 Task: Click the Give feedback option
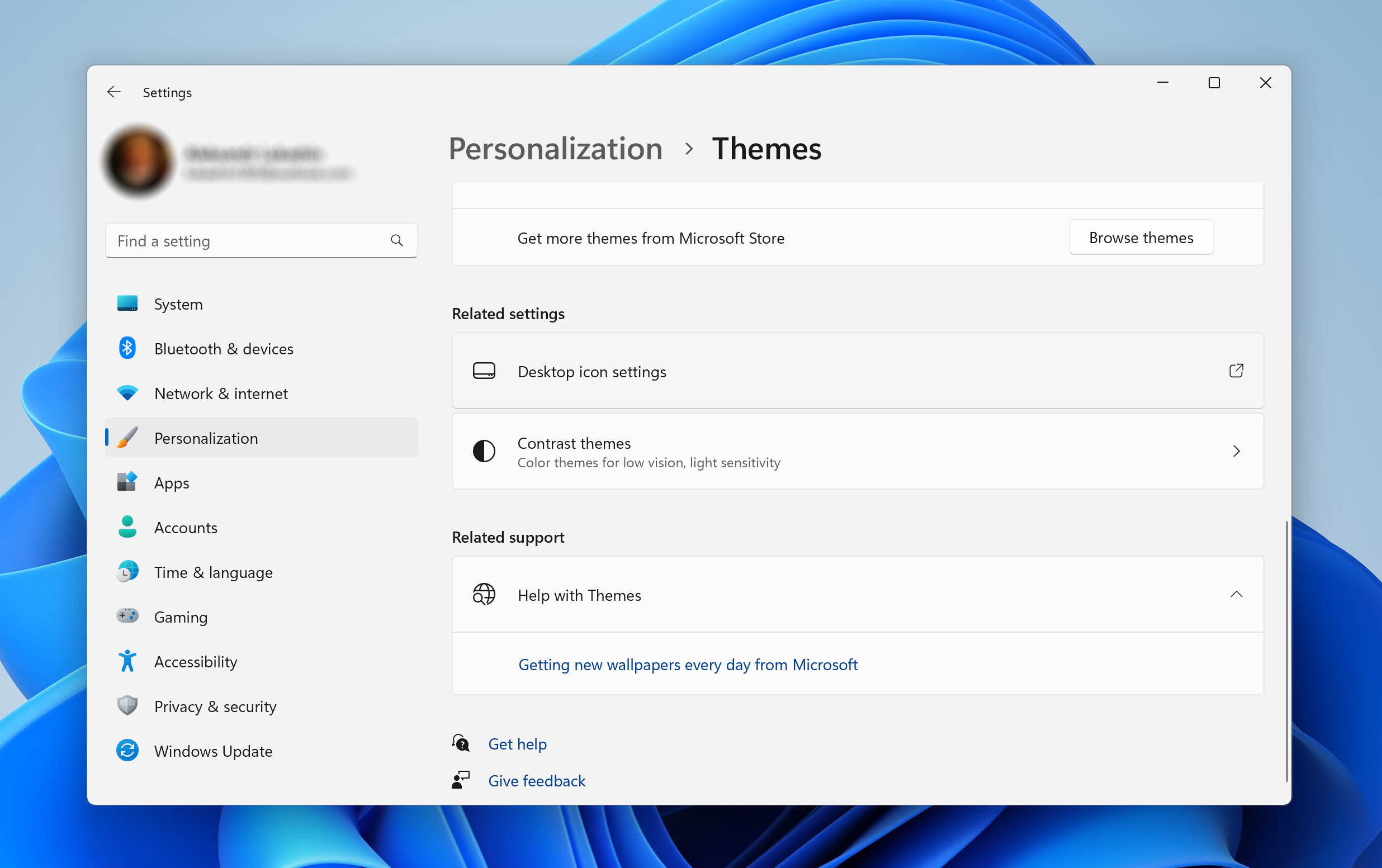tap(536, 780)
